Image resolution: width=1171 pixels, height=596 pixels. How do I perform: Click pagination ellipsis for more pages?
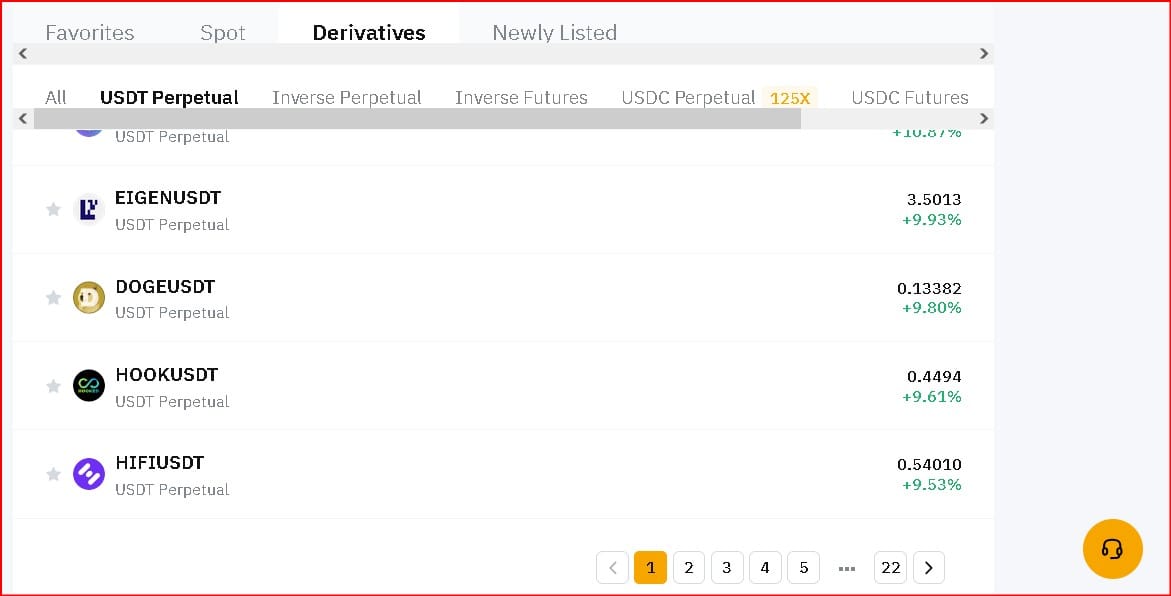pos(847,568)
